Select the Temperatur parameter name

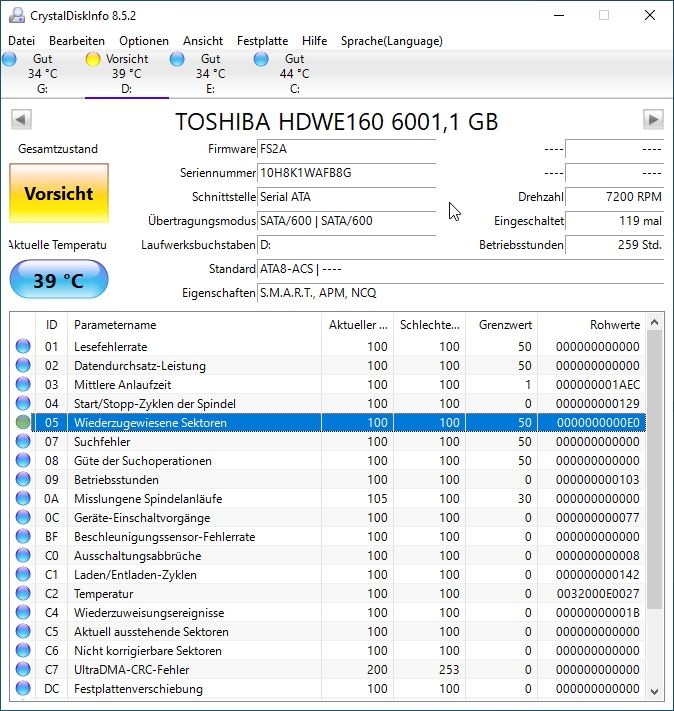103,594
